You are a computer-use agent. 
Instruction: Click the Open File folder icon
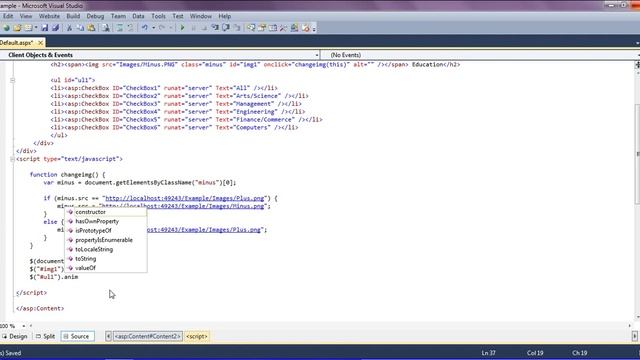click(17, 28)
